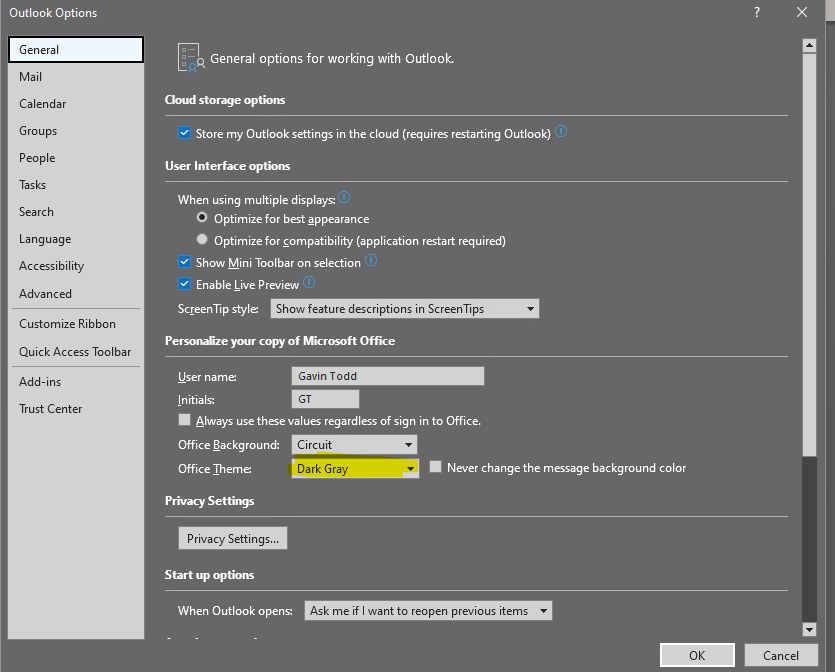Disable Enable Live Preview checkbox
The height and width of the screenshot is (672, 835).
click(184, 284)
